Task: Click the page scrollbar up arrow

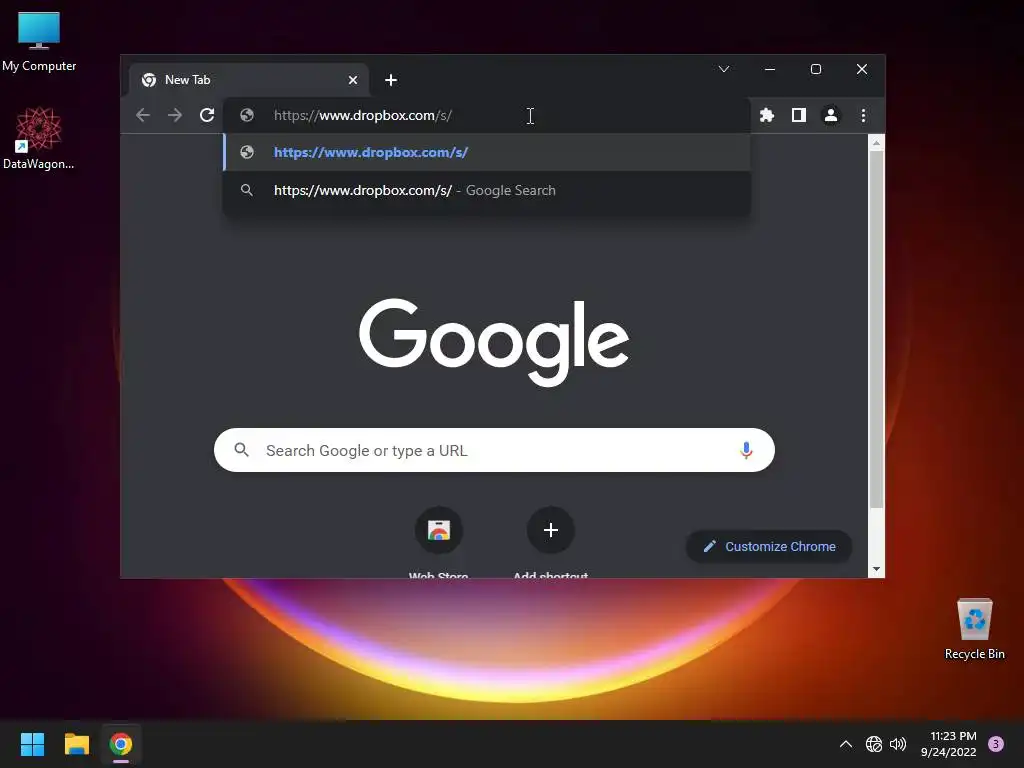Action: pos(876,142)
